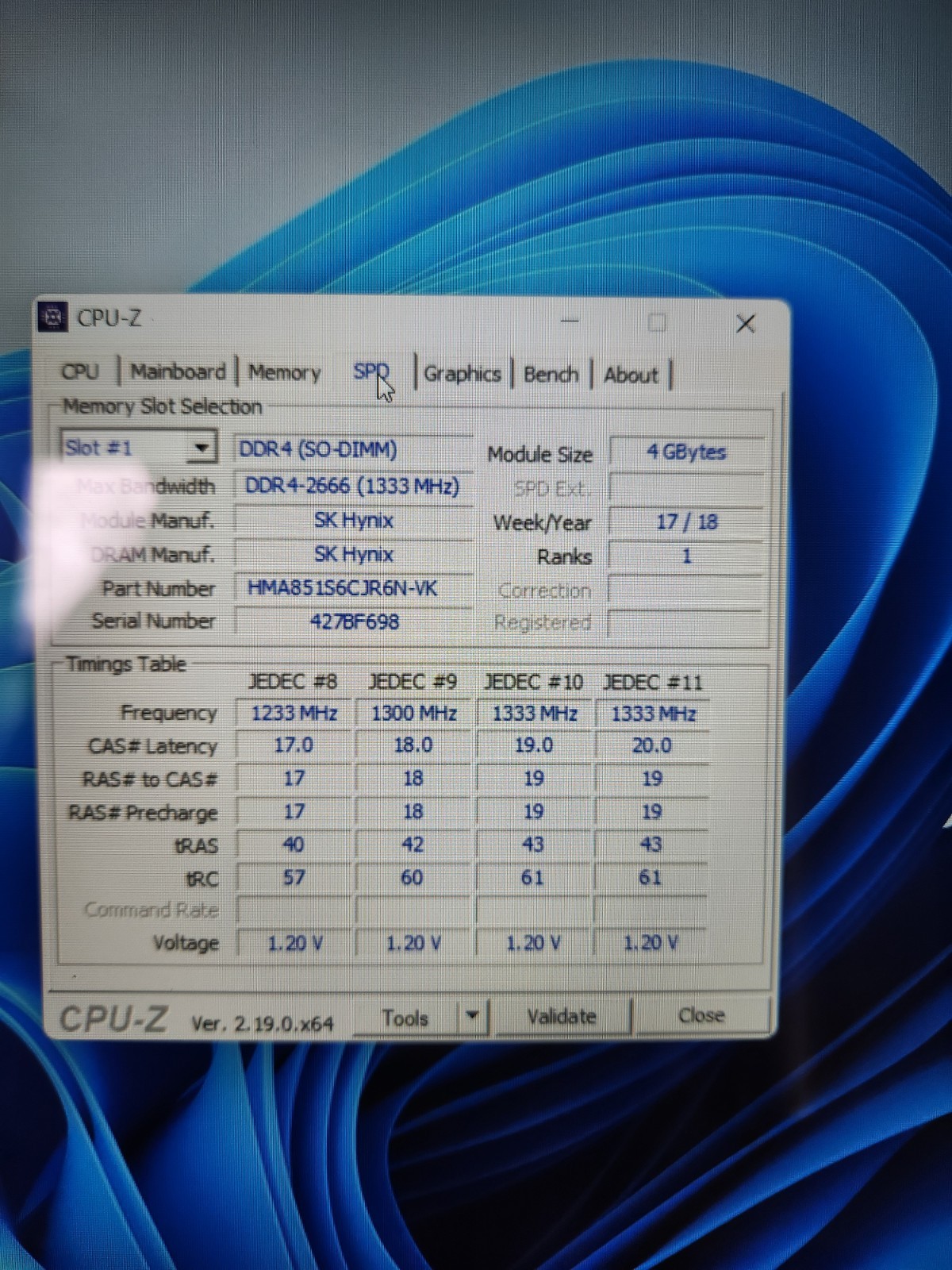The image size is (952, 1270).
Task: Click the CAS# Latency 17.0 cell
Action: (x=294, y=745)
